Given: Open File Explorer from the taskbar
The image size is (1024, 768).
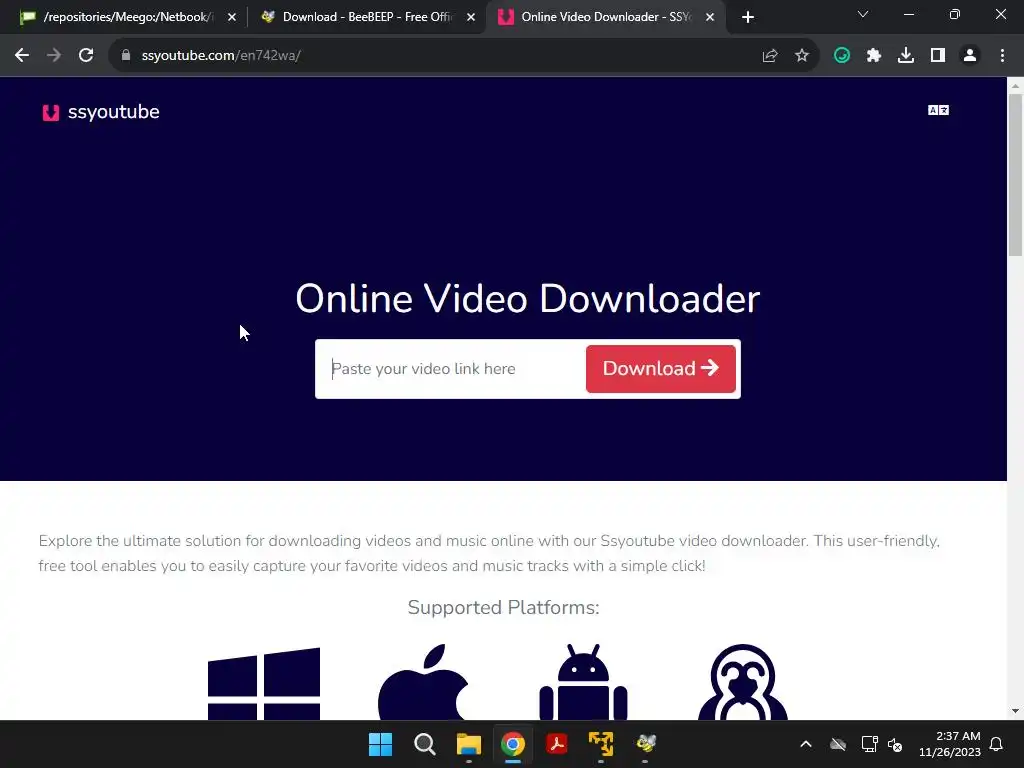Looking at the screenshot, I should pyautogui.click(x=469, y=744).
